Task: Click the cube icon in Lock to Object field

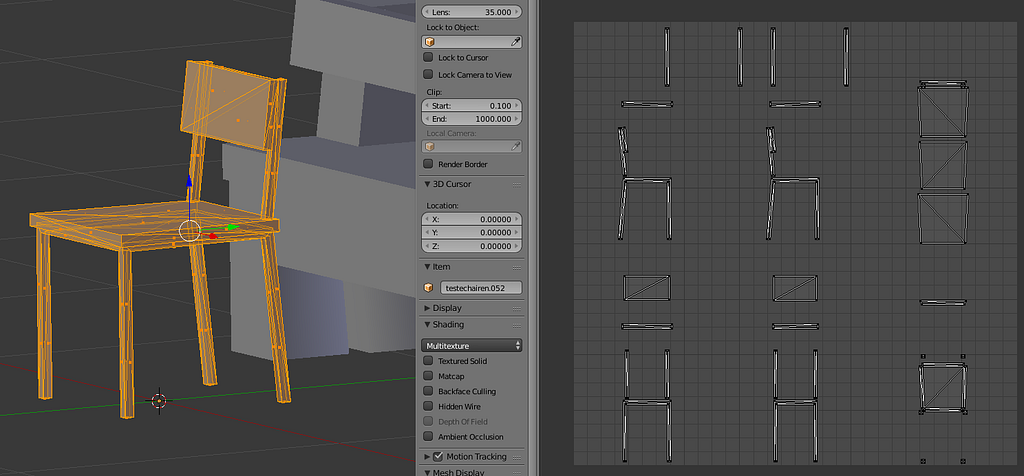Action: 430,42
